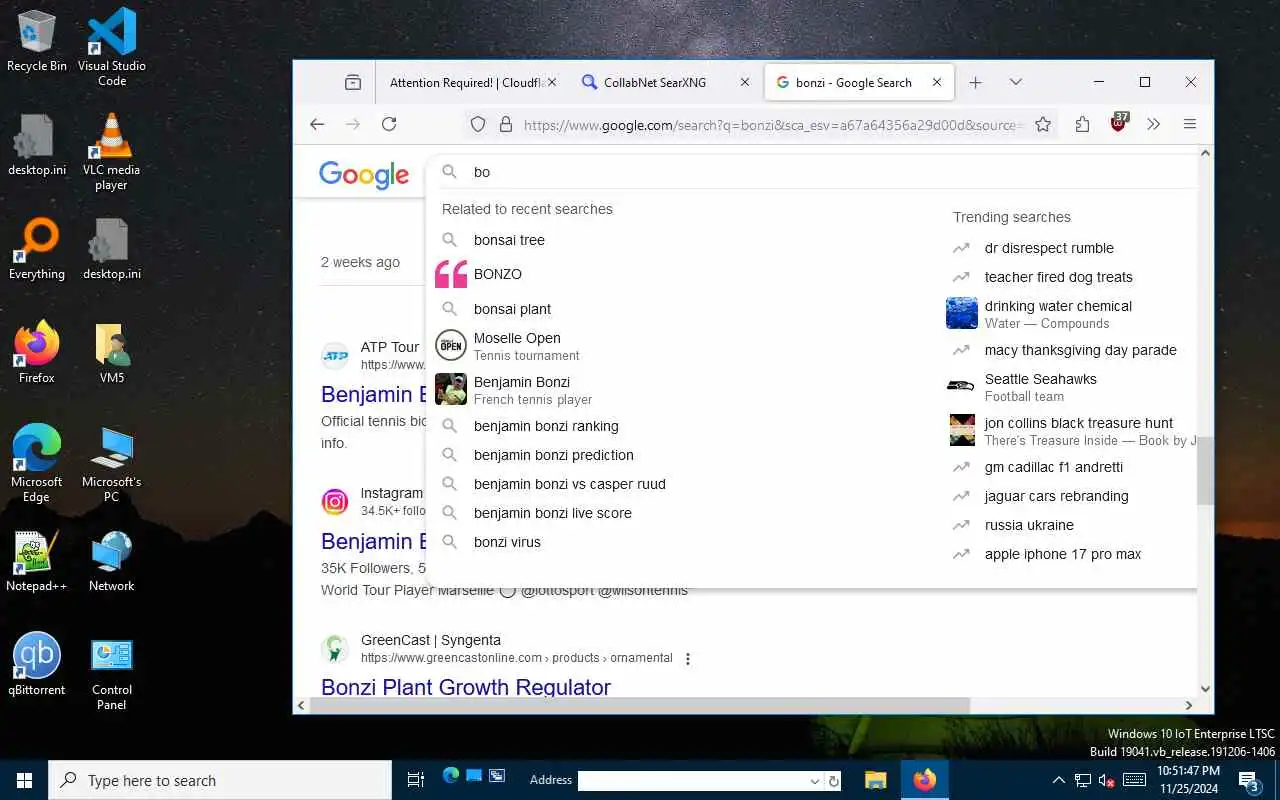Select trending 'macy thanksgiving day parade'
The height and width of the screenshot is (800, 1280).
click(x=1080, y=350)
